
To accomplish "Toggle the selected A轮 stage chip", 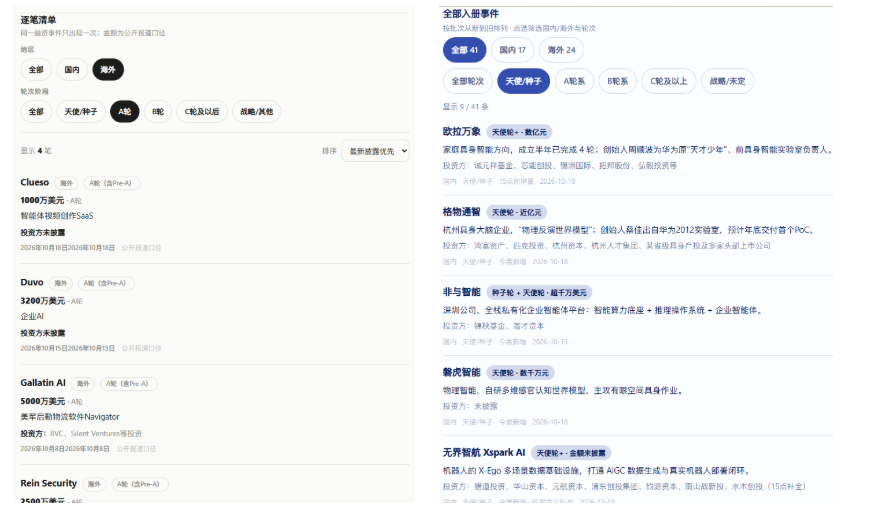I will pos(125,111).
